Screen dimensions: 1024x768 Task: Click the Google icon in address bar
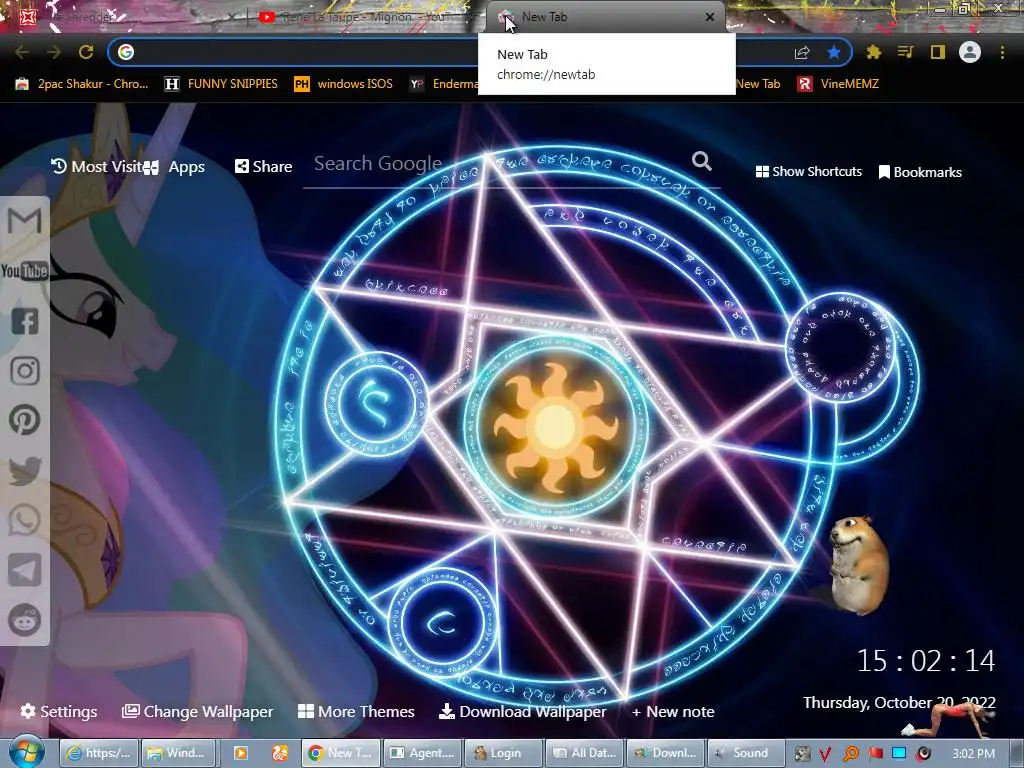pyautogui.click(x=126, y=52)
